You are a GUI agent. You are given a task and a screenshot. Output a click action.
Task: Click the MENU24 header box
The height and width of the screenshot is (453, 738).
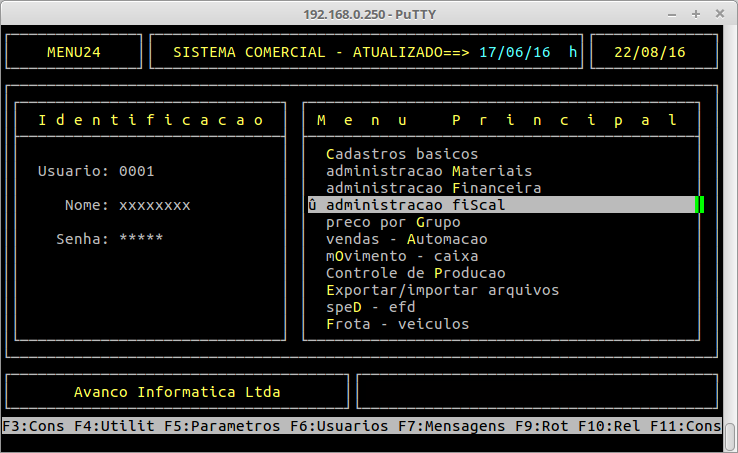coord(74,52)
